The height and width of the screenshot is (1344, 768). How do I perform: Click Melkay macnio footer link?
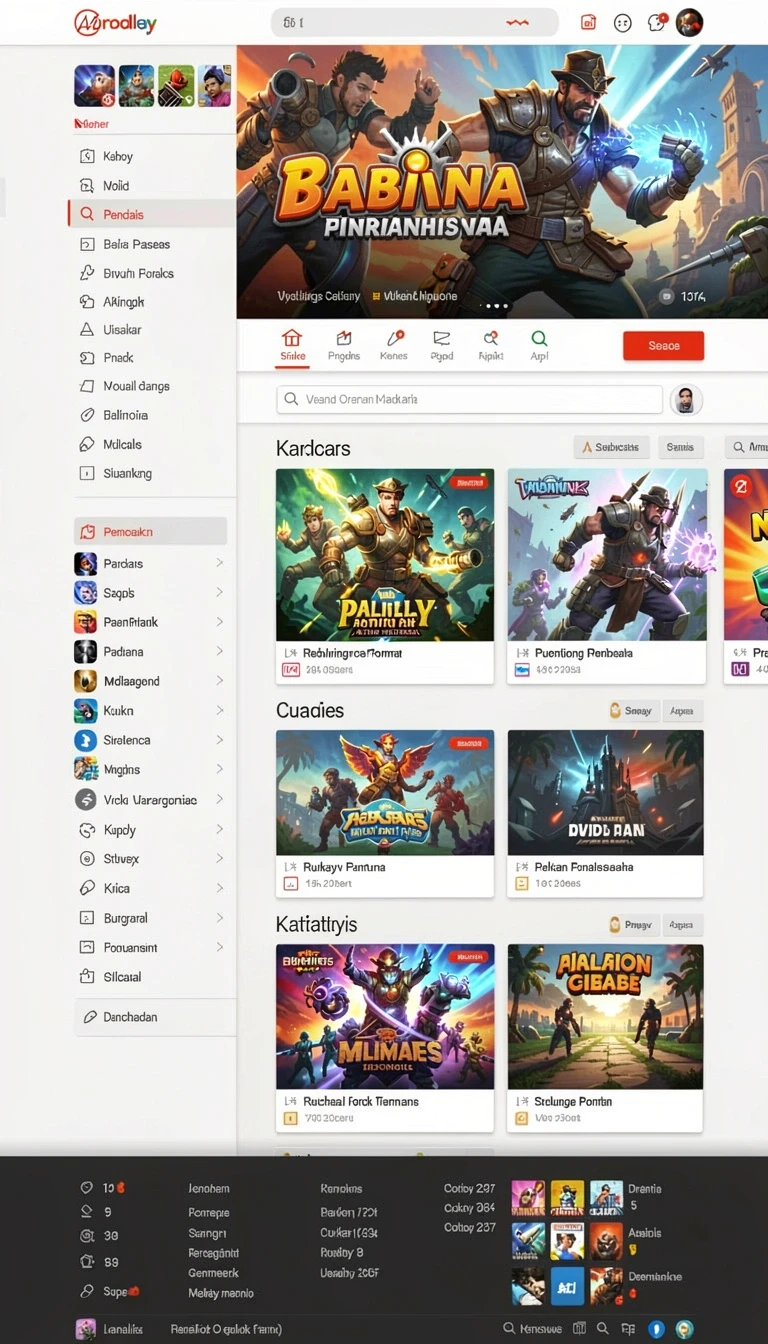[221, 1293]
